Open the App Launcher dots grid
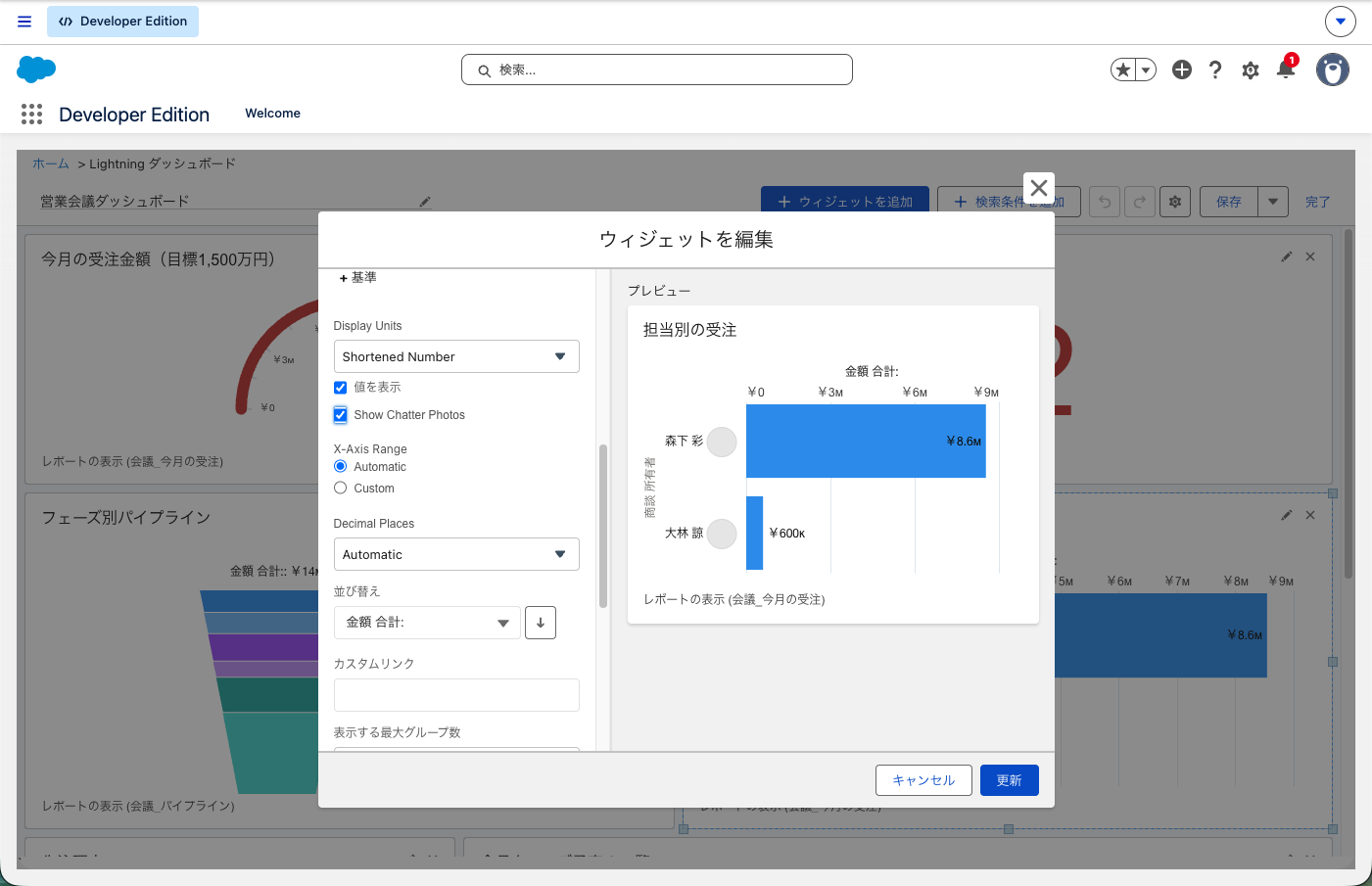Viewport: 1372px width, 886px height. point(31,115)
